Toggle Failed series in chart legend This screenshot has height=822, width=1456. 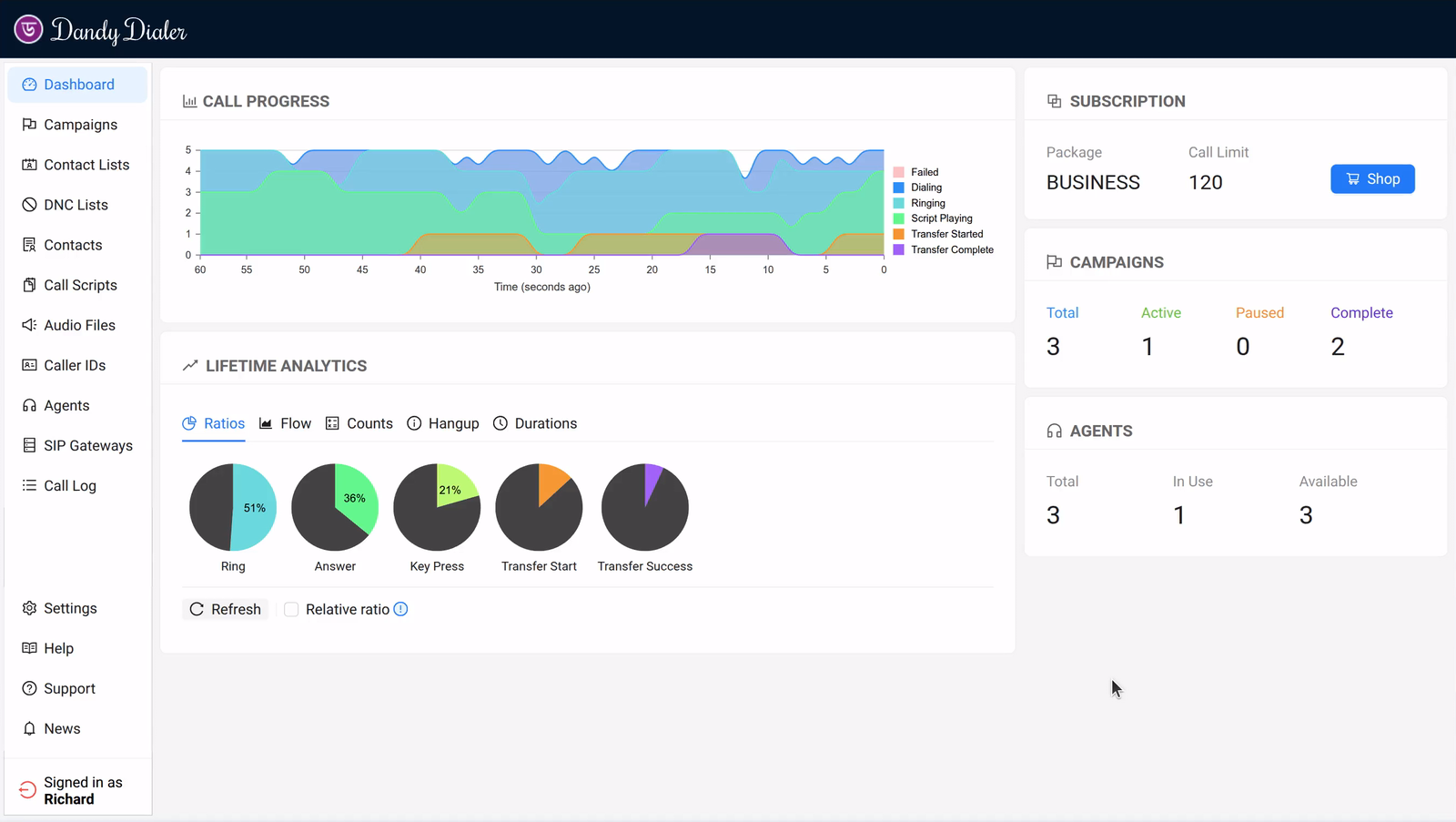(x=924, y=172)
